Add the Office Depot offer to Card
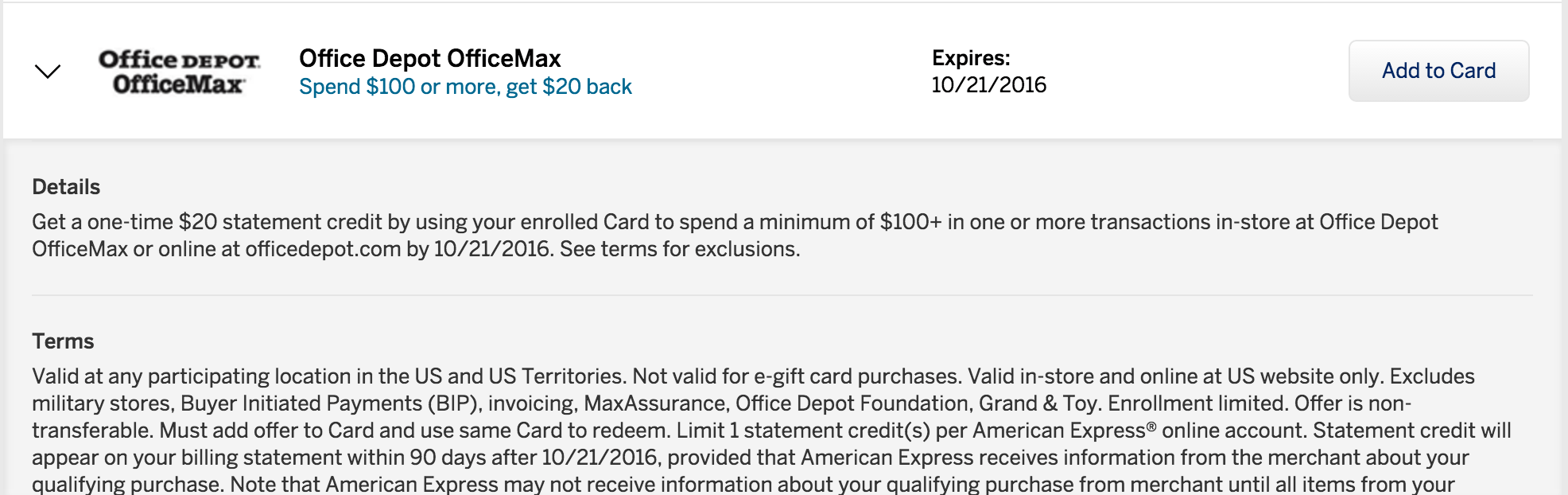This screenshot has height=495, width=1568. tap(1438, 71)
